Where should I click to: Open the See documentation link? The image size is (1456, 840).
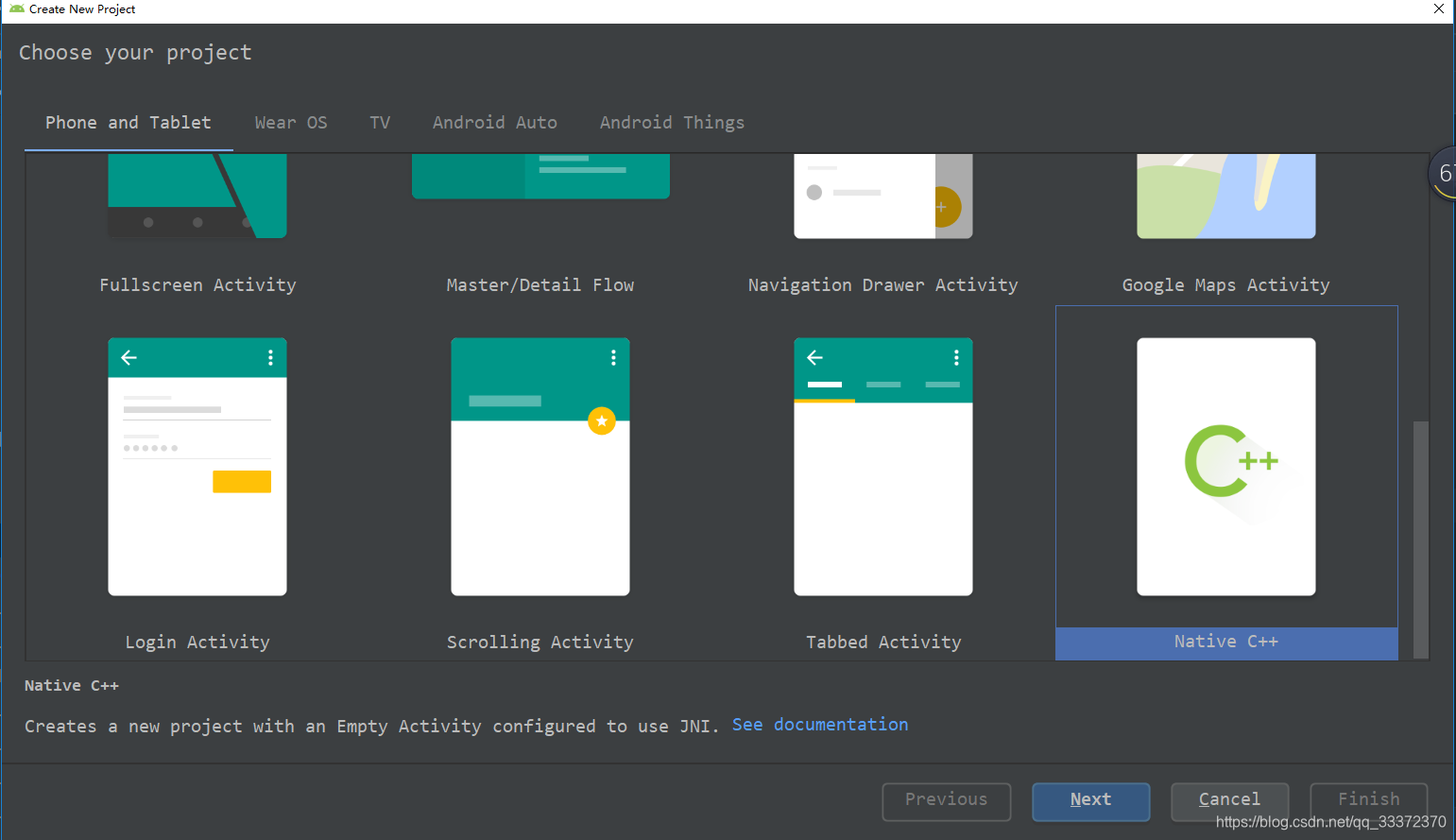click(x=820, y=725)
